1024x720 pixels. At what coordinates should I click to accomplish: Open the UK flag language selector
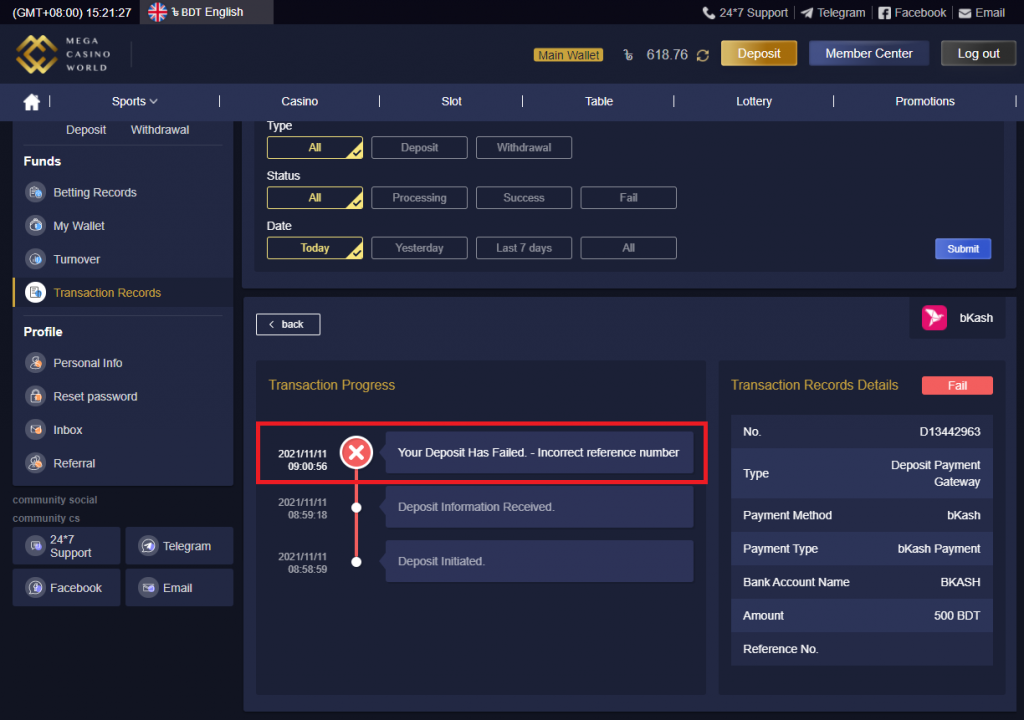point(157,12)
